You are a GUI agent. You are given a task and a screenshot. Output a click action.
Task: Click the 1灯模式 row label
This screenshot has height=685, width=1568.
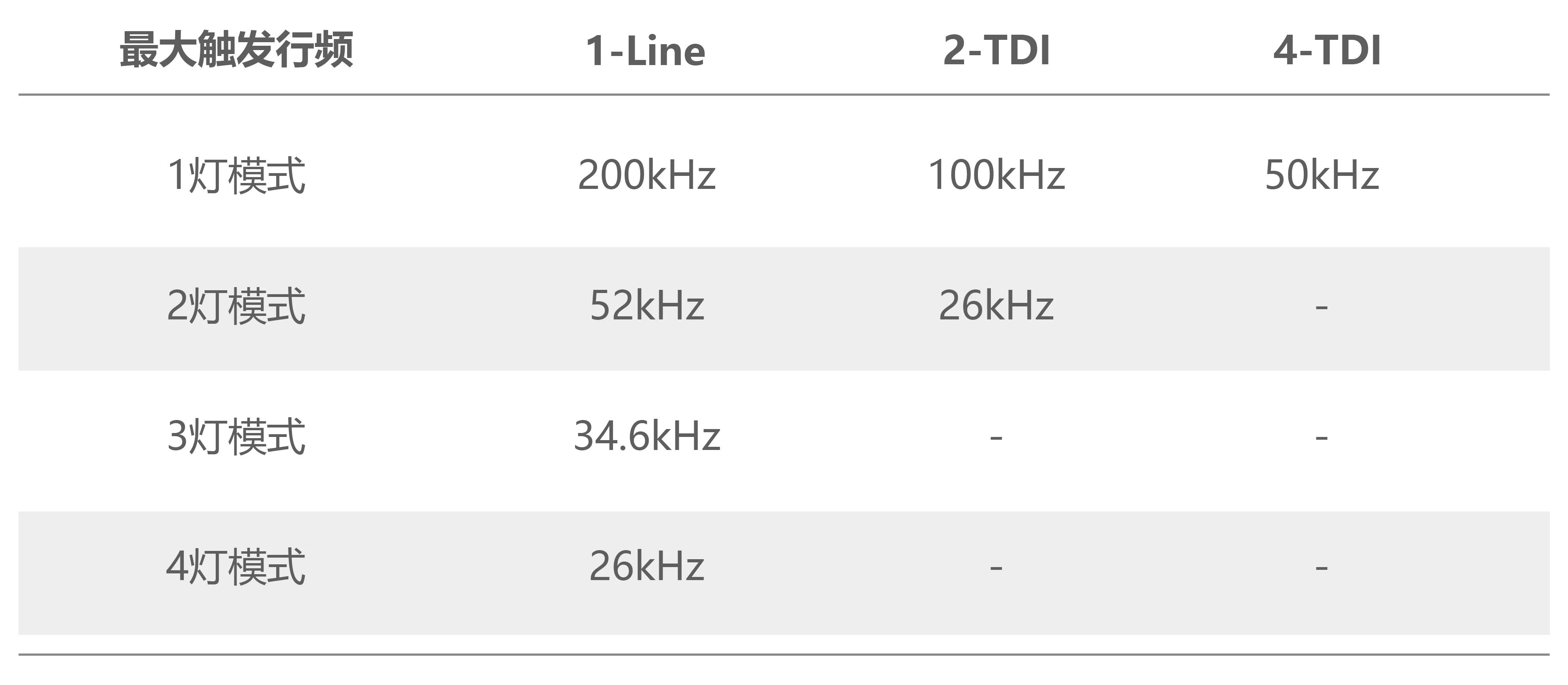[236, 175]
